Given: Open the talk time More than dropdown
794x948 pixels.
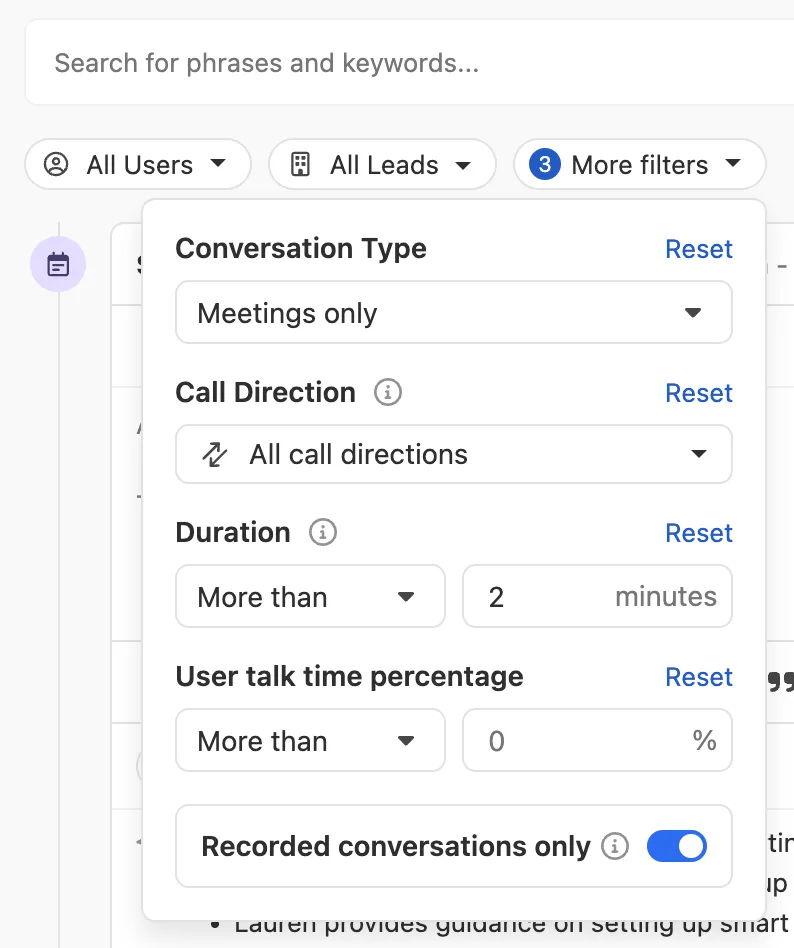Looking at the screenshot, I should [x=310, y=741].
